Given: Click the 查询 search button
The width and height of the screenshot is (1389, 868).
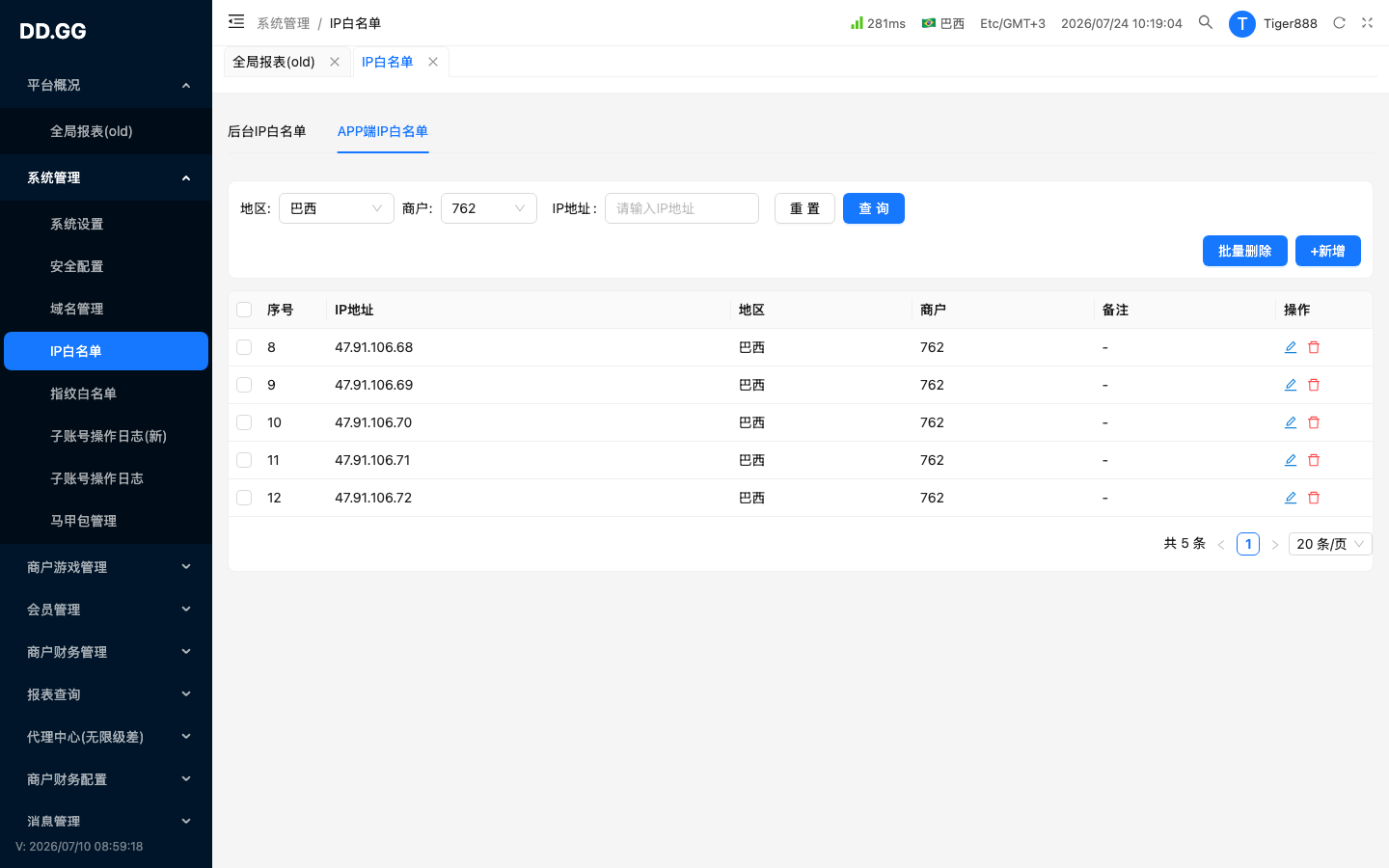Looking at the screenshot, I should point(874,208).
